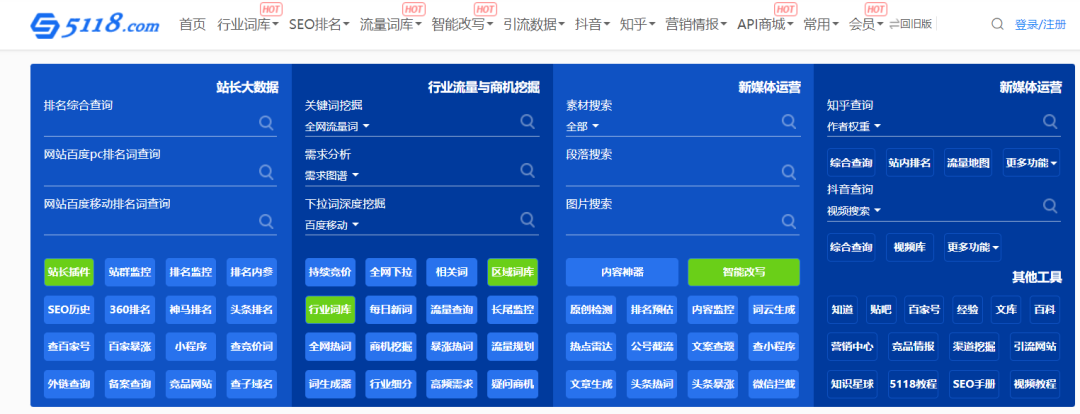Image resolution: width=1080 pixels, height=414 pixels.
Task: Expand 更多功能 next to 视频库
Action: [973, 247]
